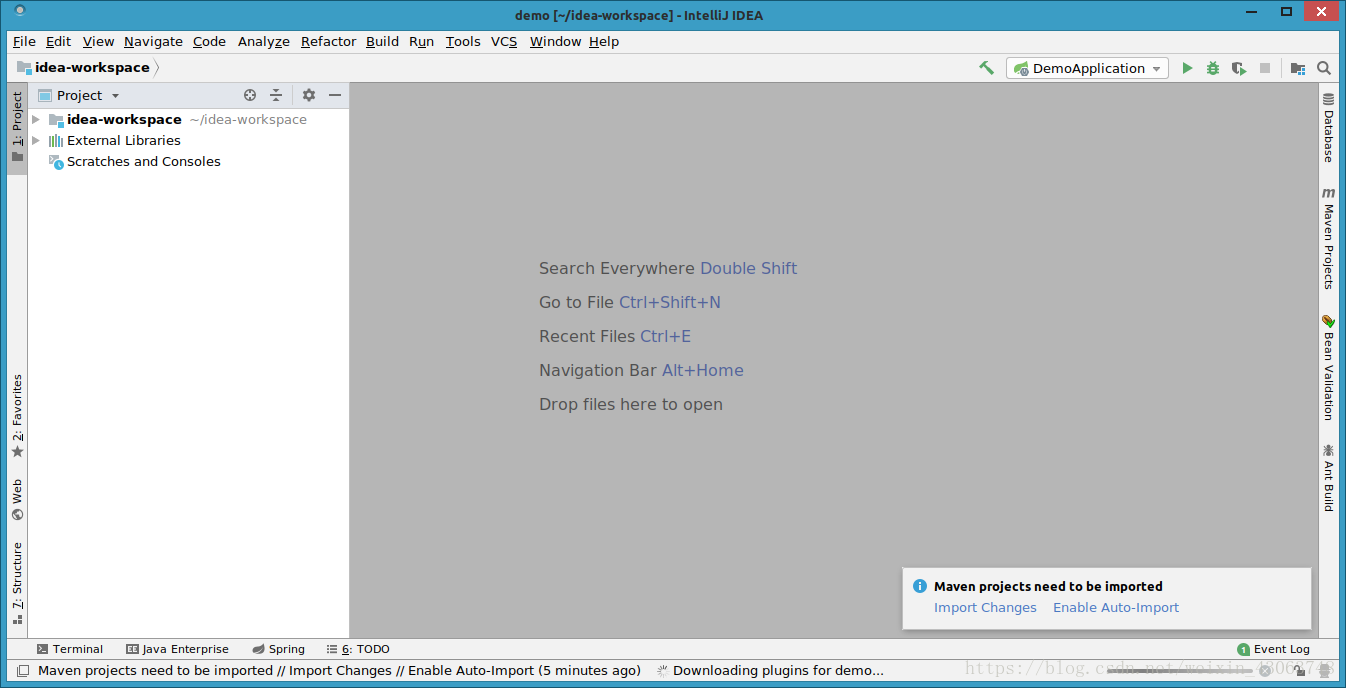1346x688 pixels.
Task: Hide the Project tool window
Action: click(335, 95)
